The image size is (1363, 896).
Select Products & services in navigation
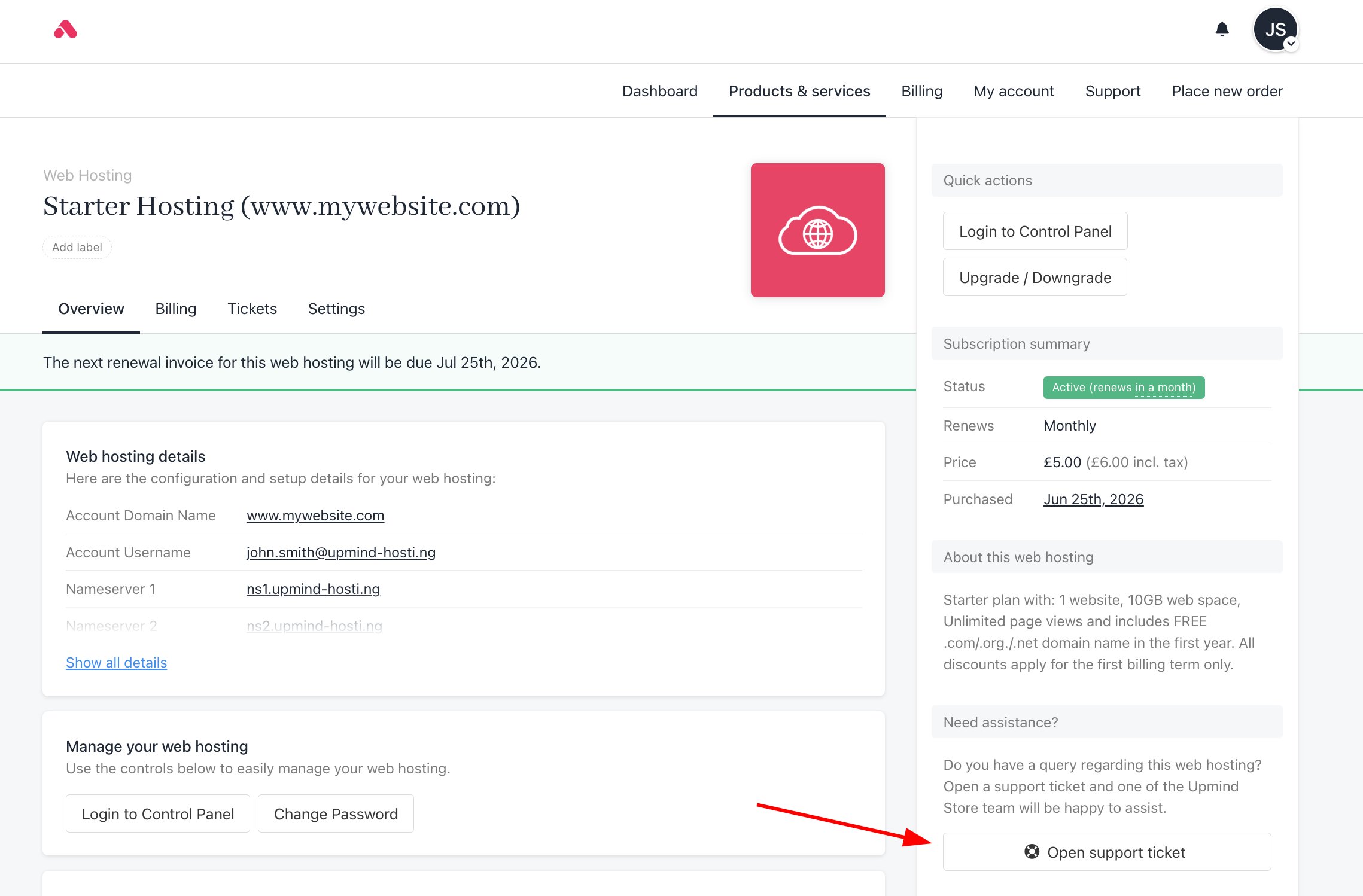click(x=799, y=91)
